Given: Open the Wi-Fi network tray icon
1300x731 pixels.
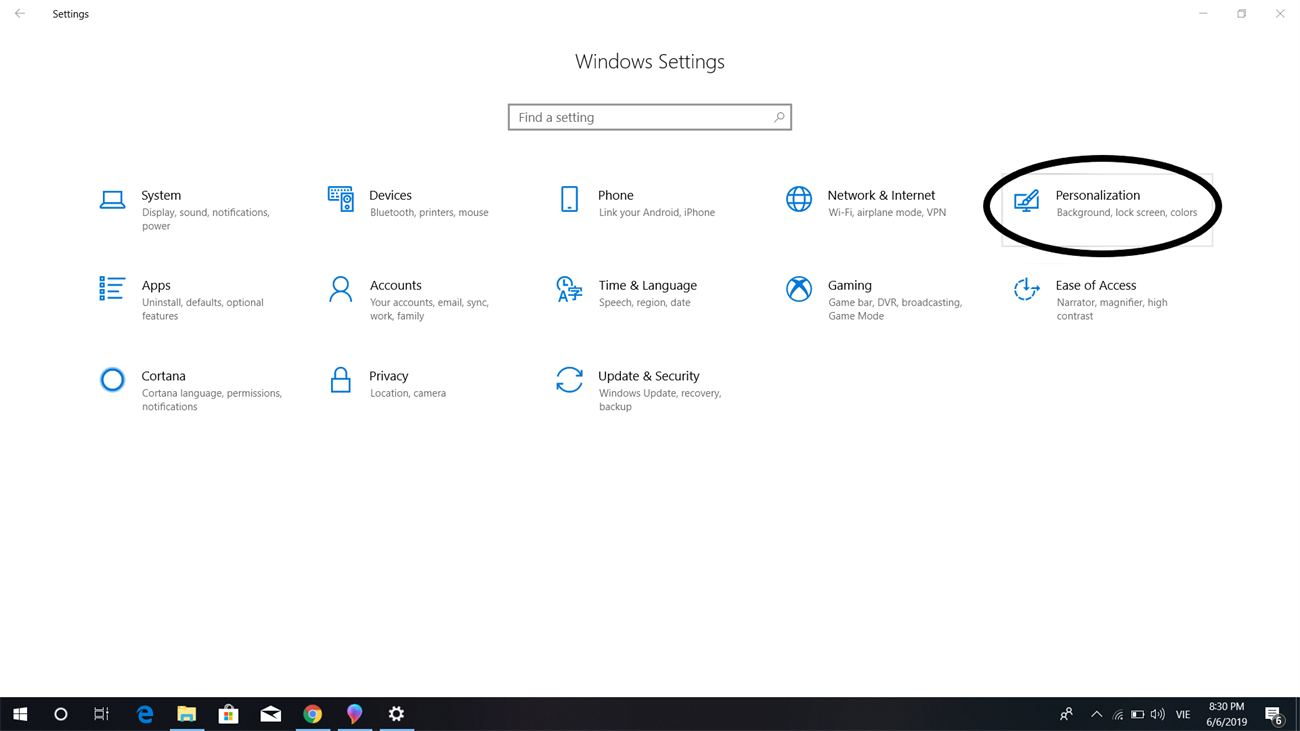Looking at the screenshot, I should [1118, 715].
